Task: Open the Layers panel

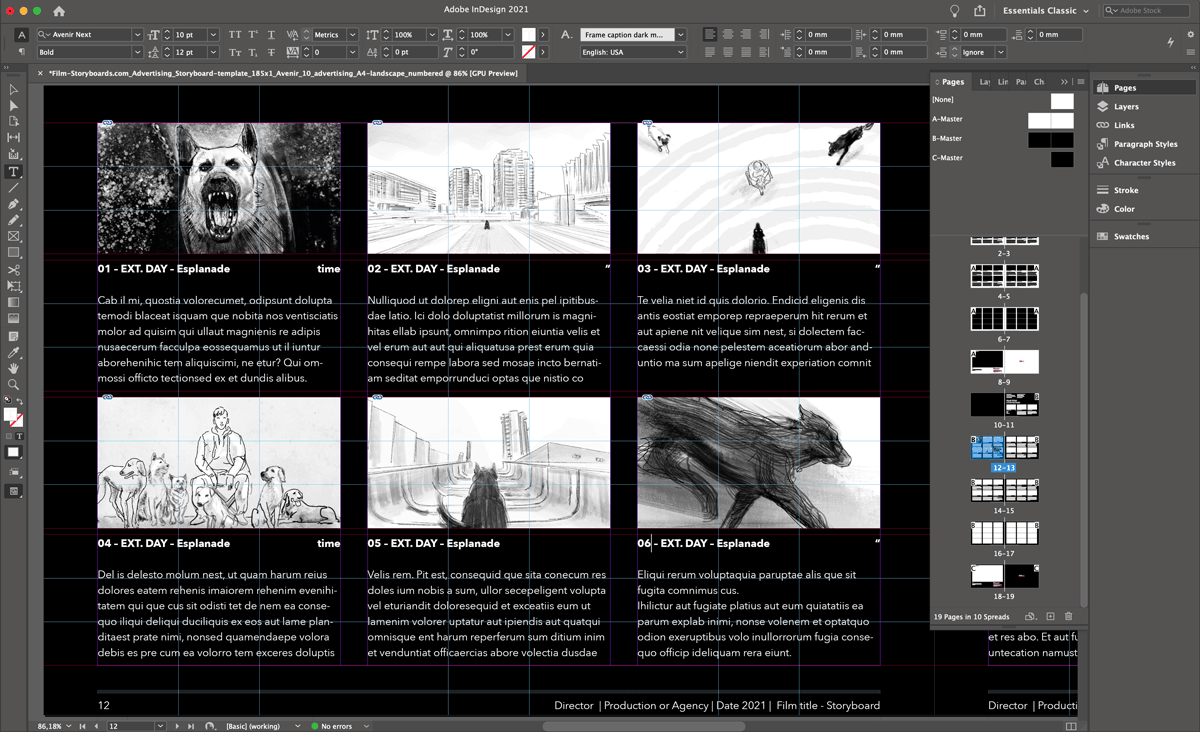Action: tap(1126, 106)
